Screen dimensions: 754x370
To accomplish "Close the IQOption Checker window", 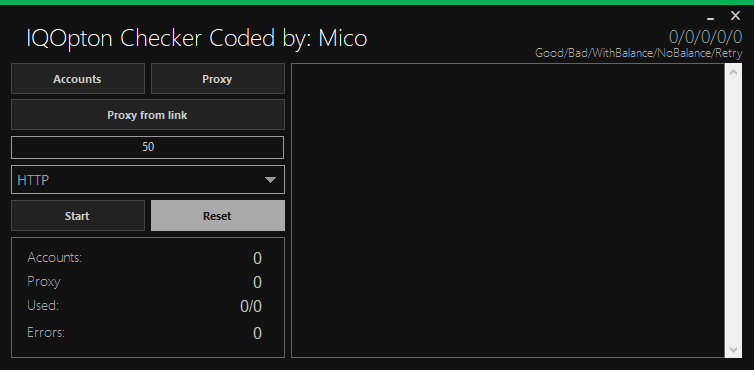I will point(735,16).
